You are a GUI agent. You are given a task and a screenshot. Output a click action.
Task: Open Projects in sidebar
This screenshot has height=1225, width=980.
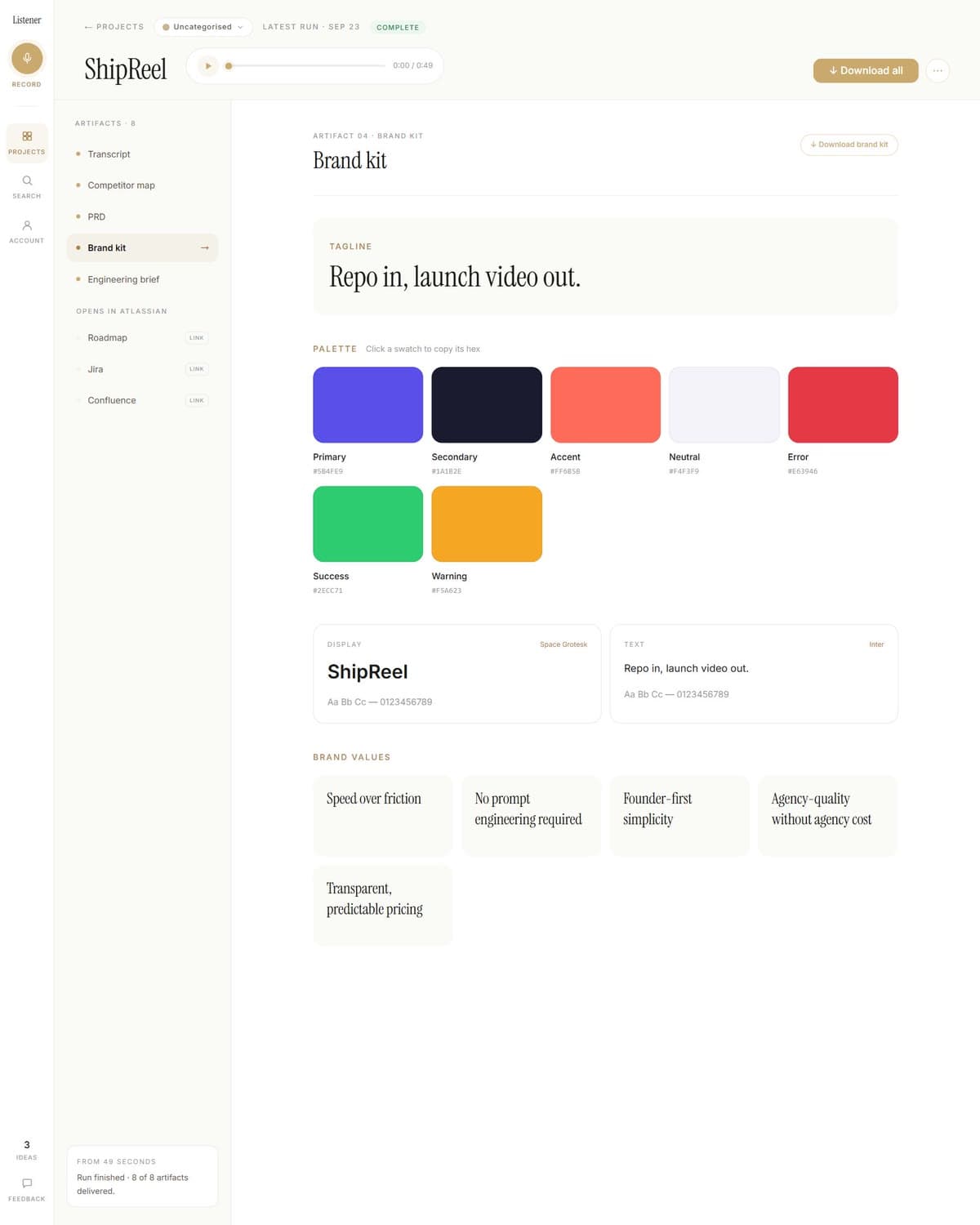click(27, 142)
